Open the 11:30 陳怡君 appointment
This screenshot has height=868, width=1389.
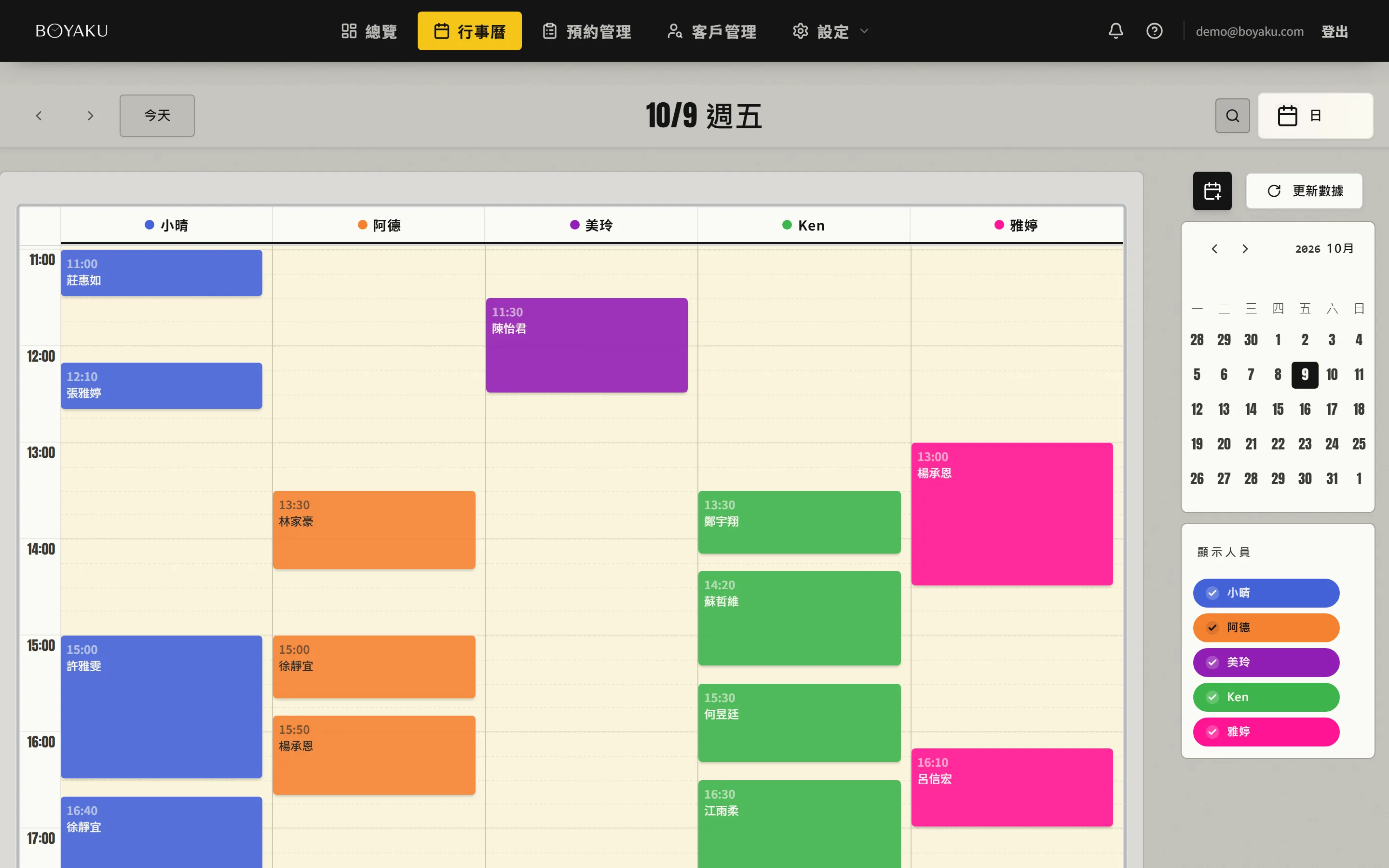(x=586, y=345)
